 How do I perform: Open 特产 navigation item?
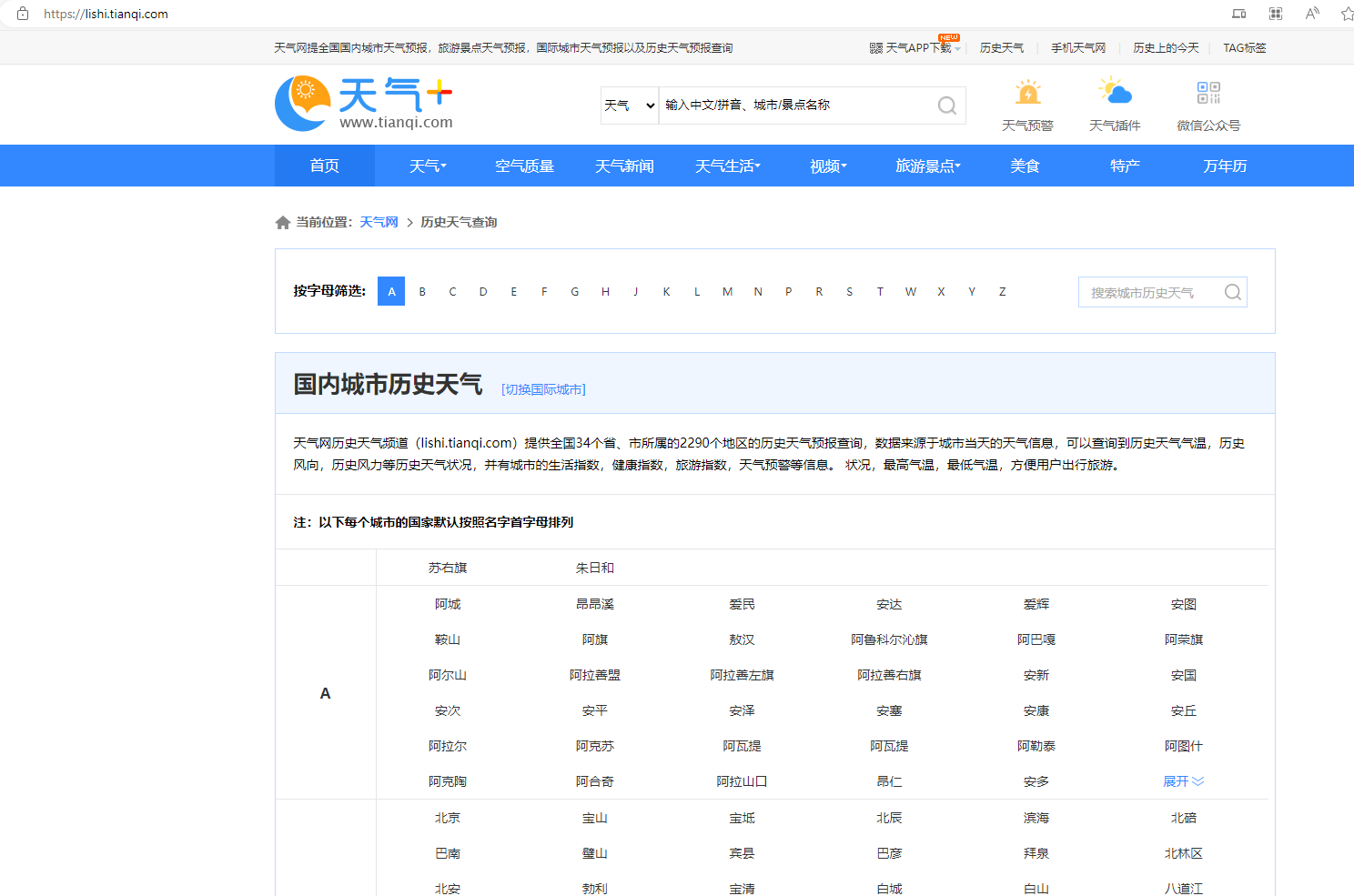[x=1125, y=166]
